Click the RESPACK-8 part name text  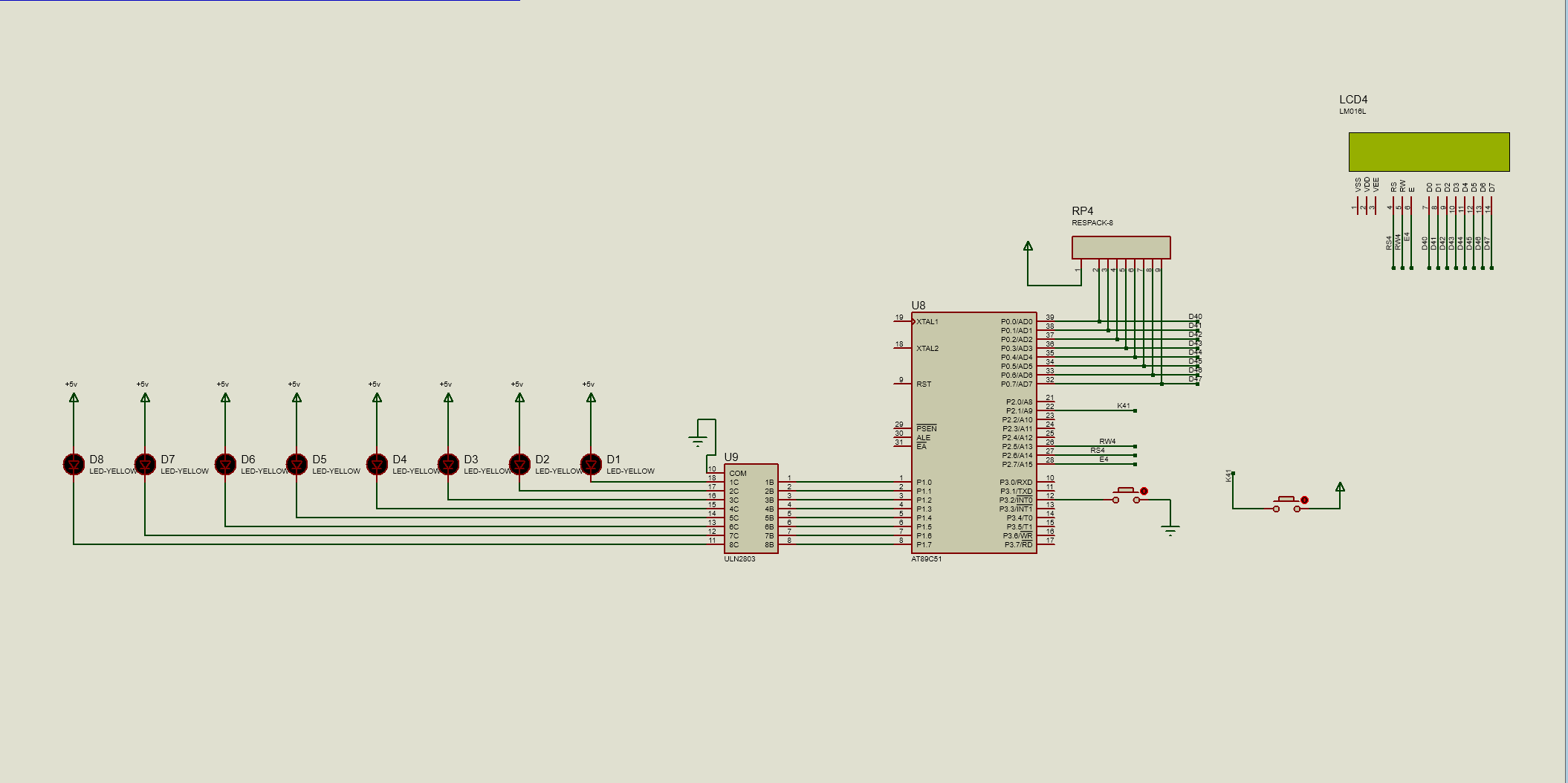click(x=1092, y=223)
